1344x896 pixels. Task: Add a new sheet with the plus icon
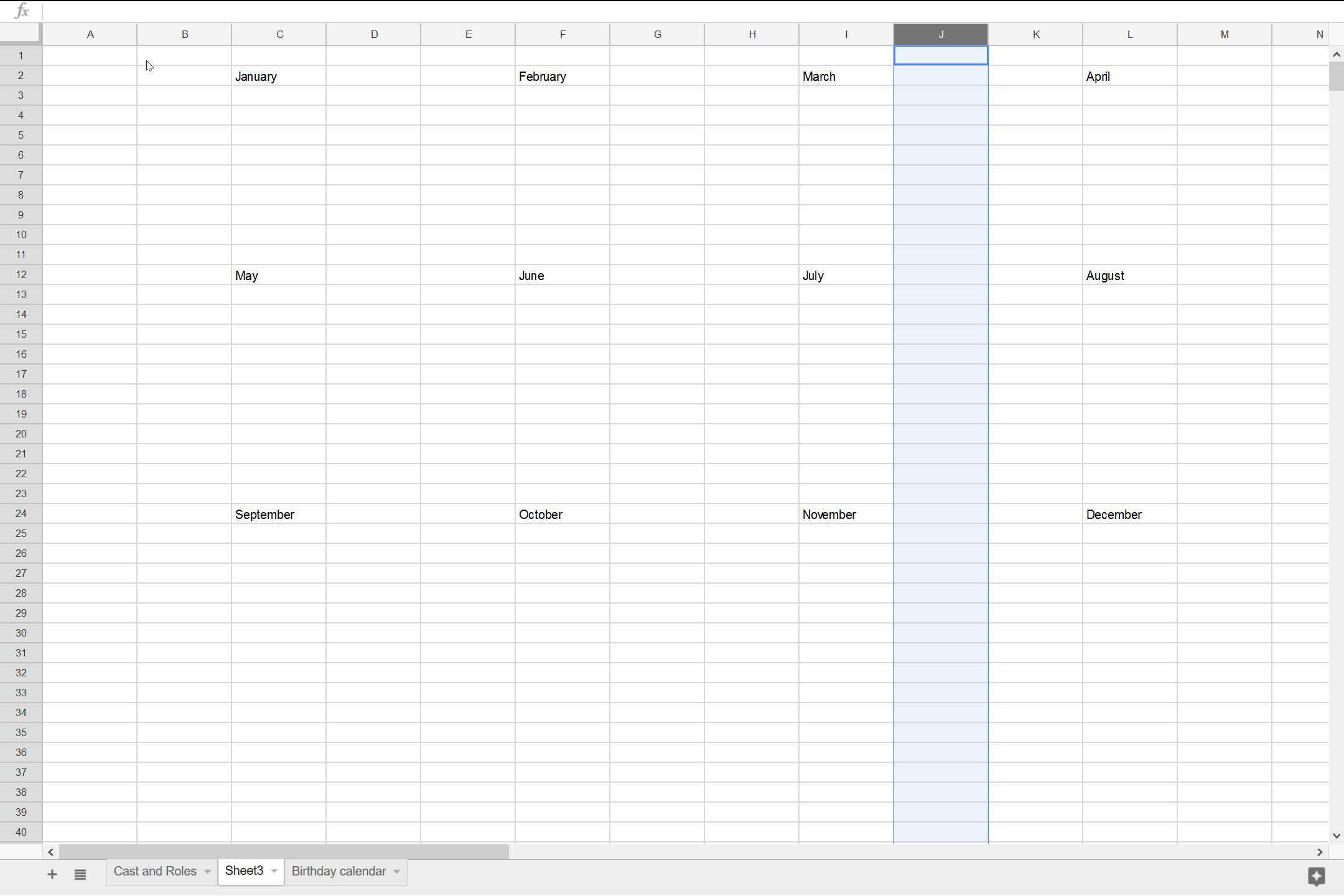click(52, 874)
